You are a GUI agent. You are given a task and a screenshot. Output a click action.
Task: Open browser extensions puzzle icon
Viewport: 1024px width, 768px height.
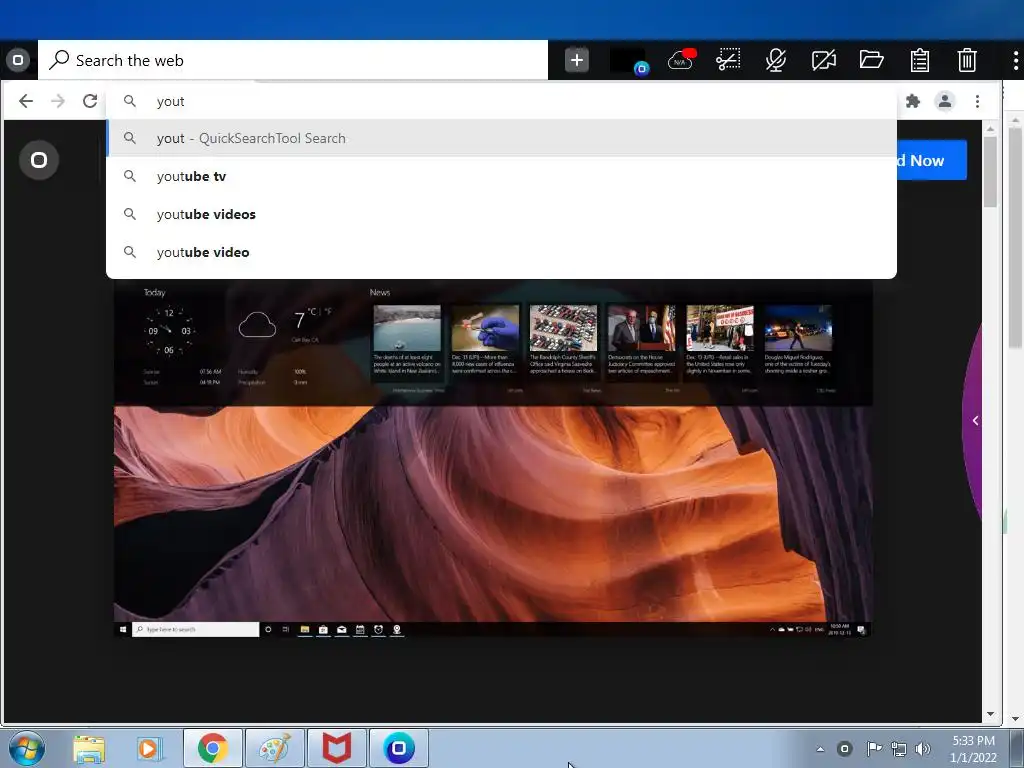coord(913,101)
